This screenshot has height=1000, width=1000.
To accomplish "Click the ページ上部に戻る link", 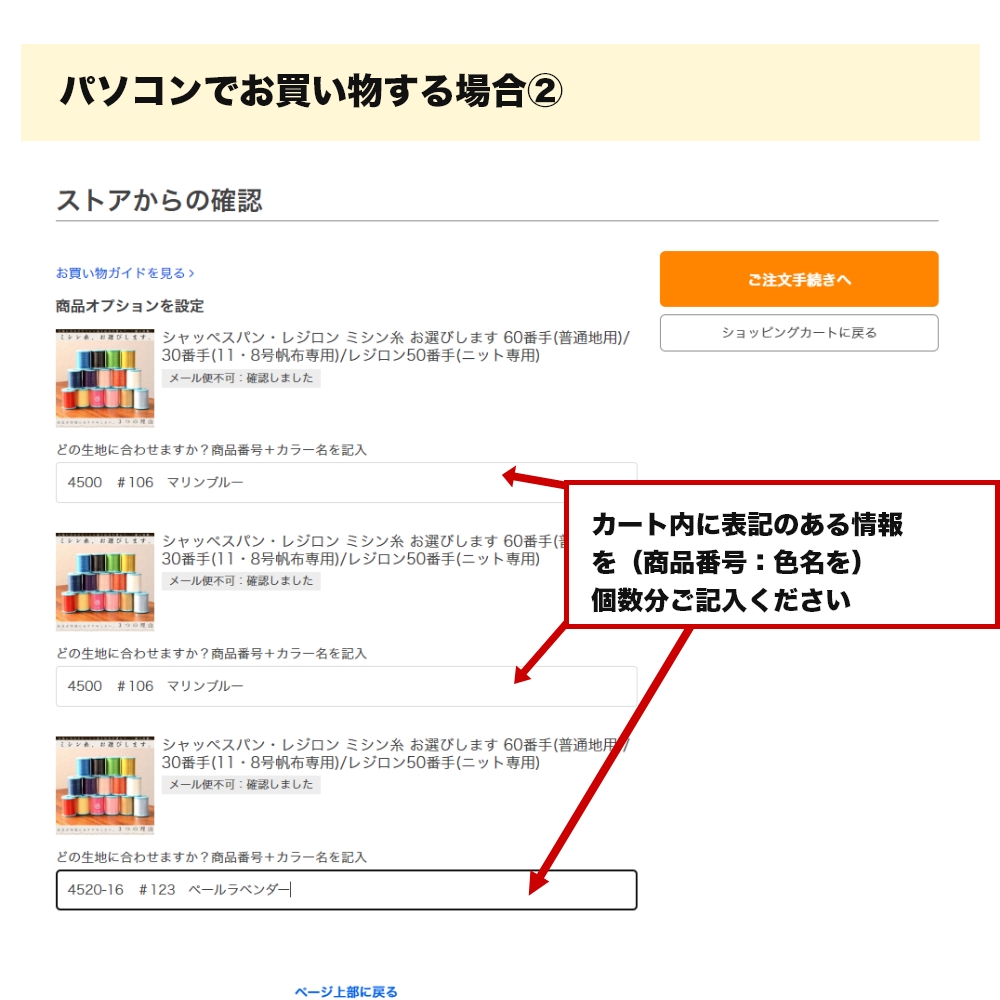I will point(346,991).
